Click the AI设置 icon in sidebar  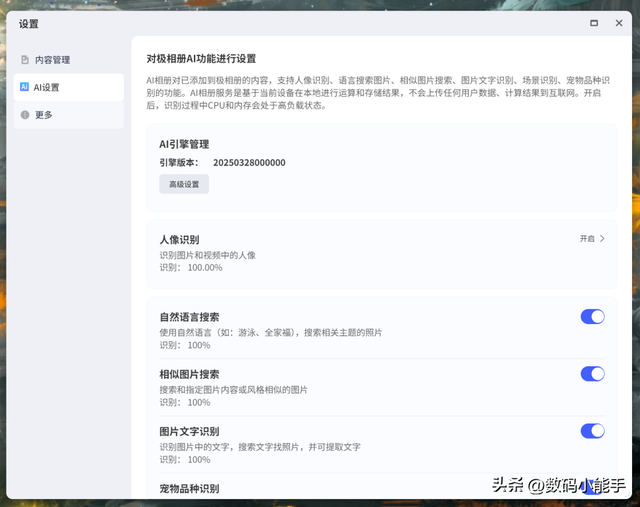(x=25, y=87)
